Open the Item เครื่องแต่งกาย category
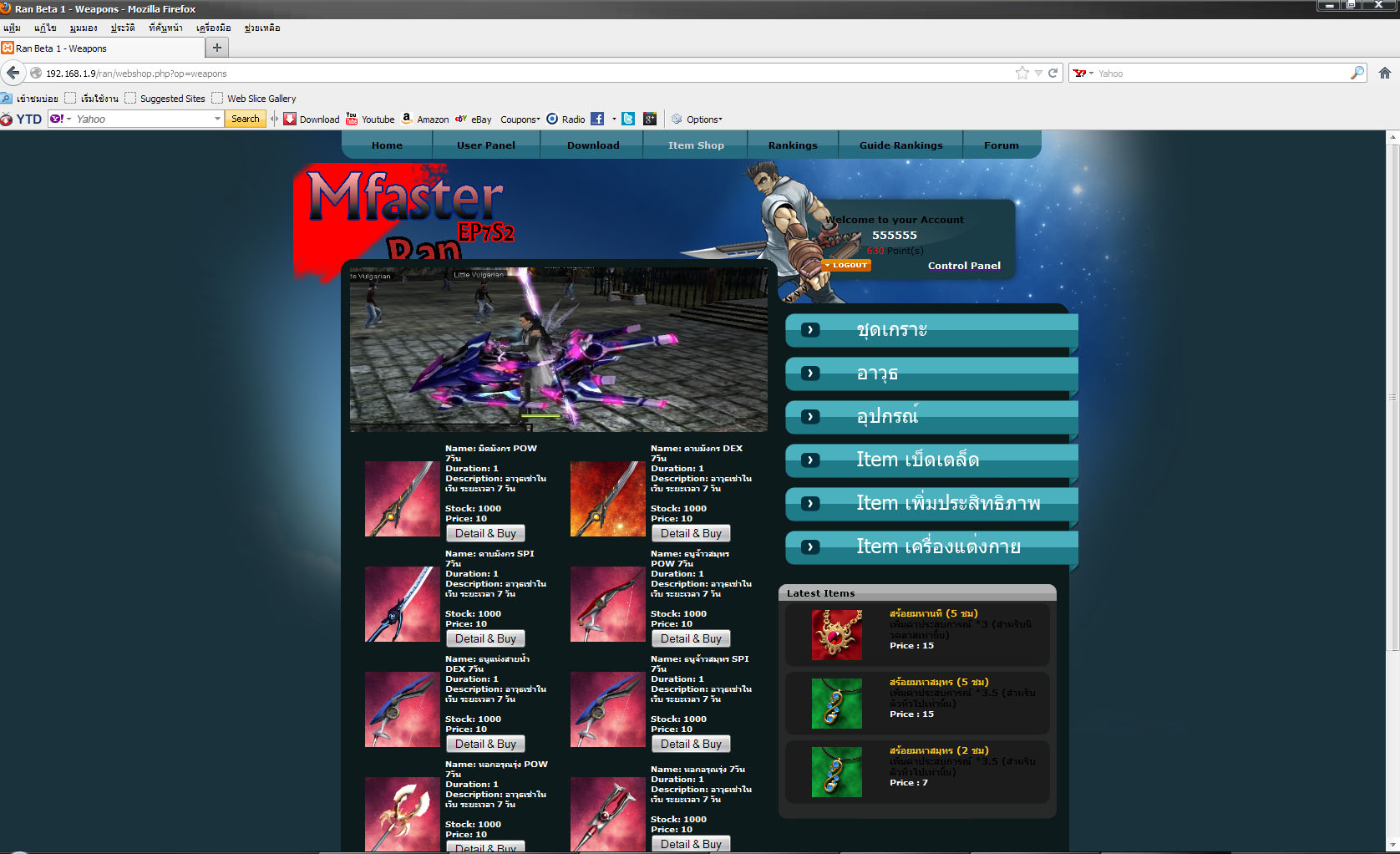Viewport: 1400px width, 854px height. click(x=931, y=547)
